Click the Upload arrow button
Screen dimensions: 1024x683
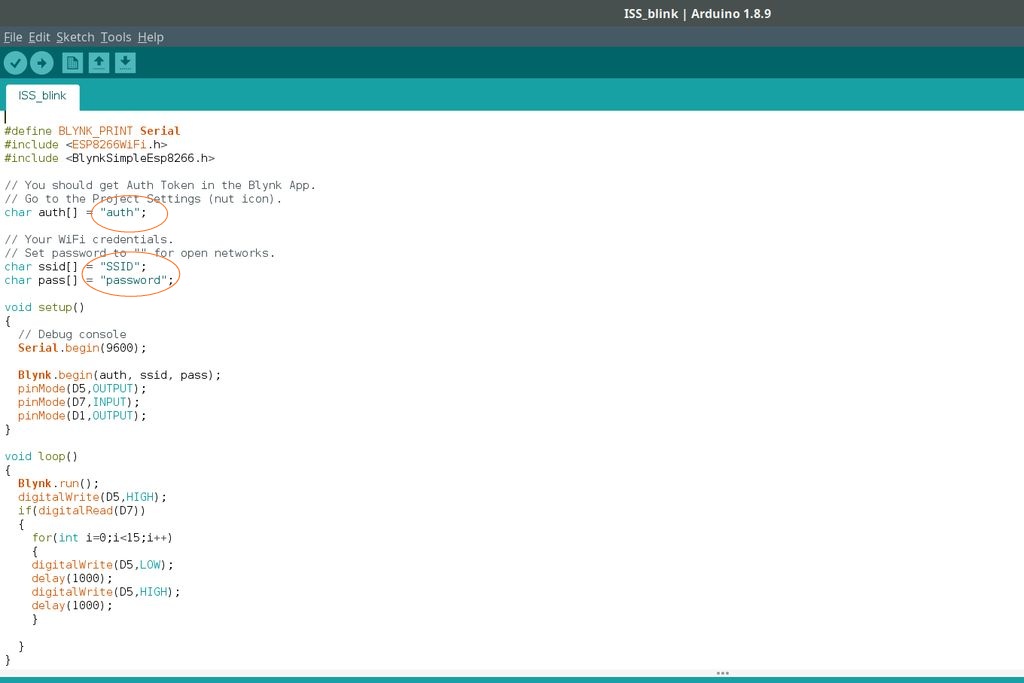(42, 63)
